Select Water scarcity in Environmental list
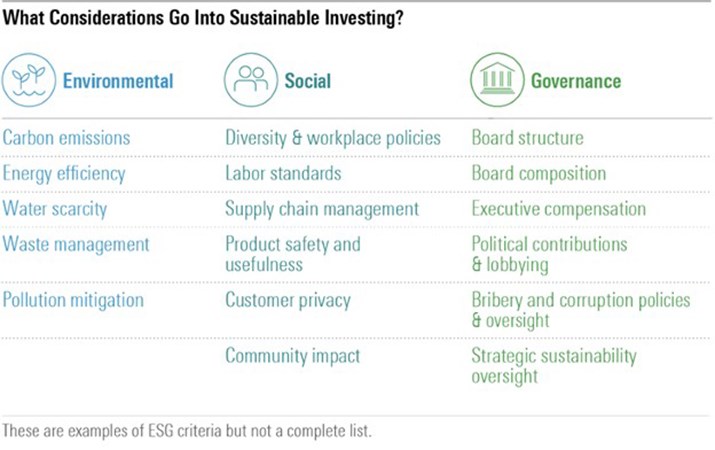 click(x=54, y=210)
